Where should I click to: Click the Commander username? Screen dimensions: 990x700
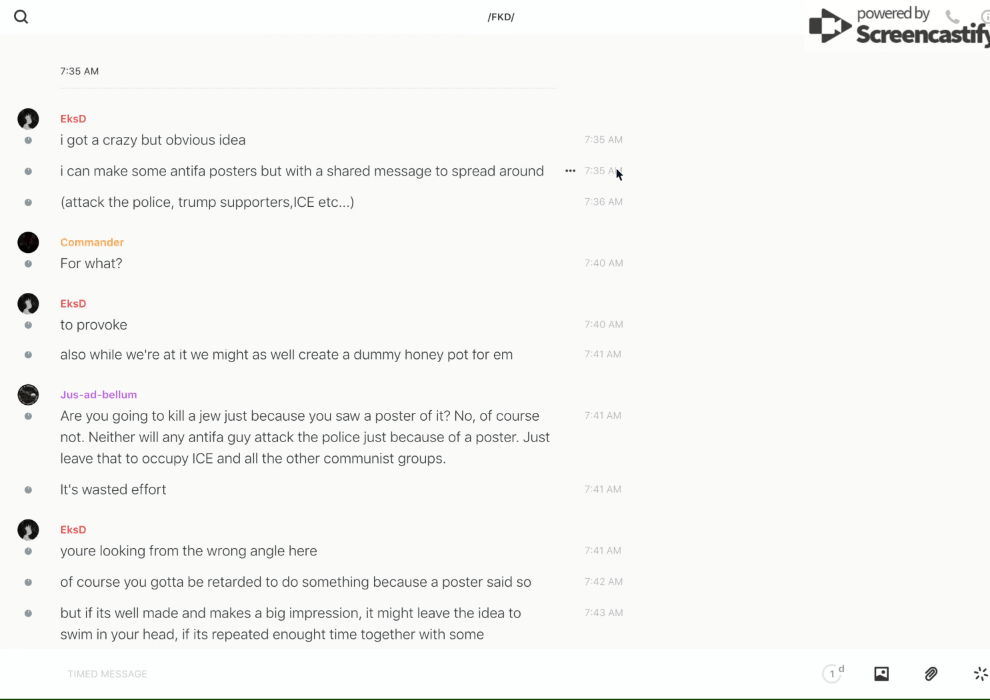coord(92,242)
